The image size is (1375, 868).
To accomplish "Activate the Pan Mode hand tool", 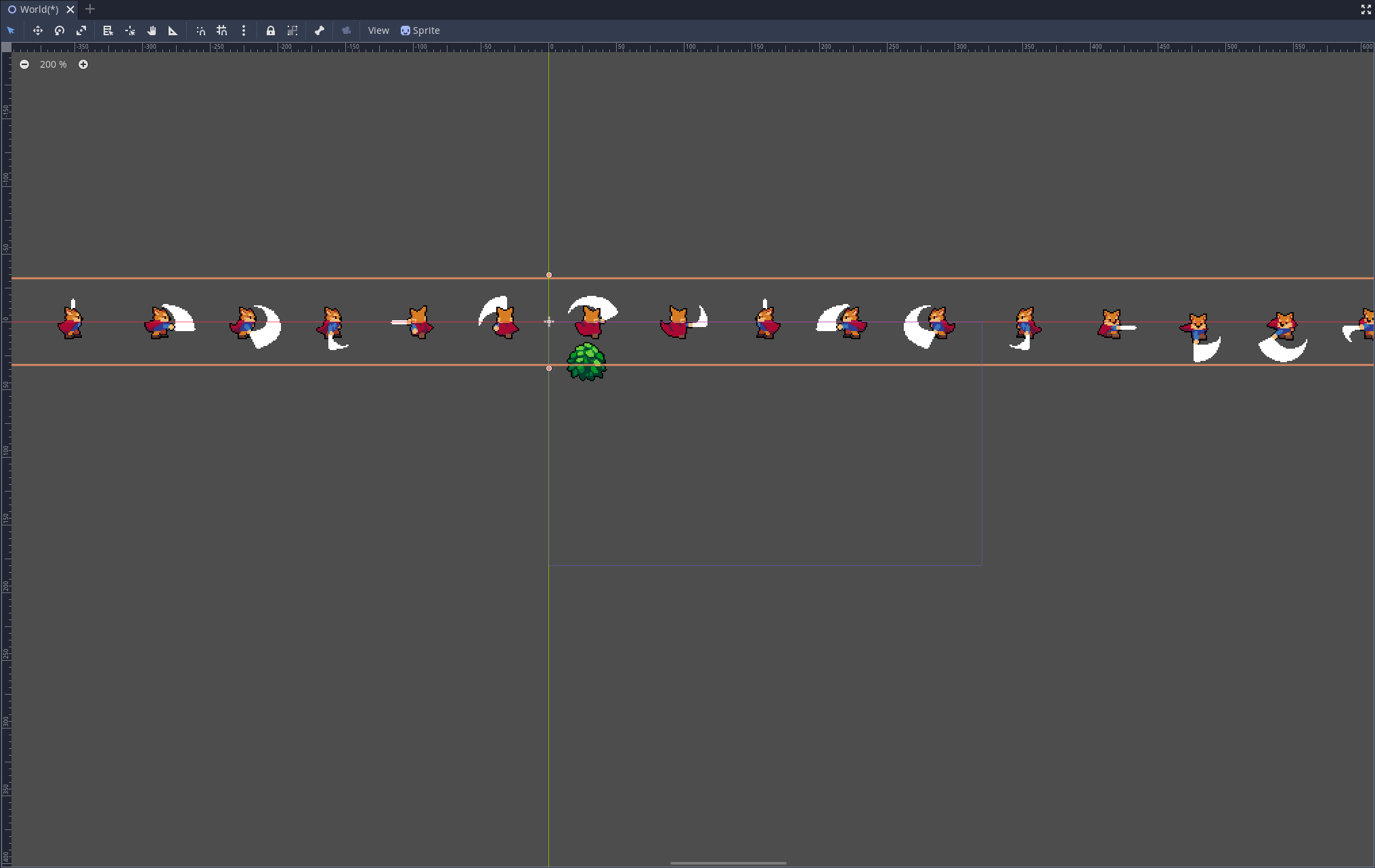I will point(152,30).
